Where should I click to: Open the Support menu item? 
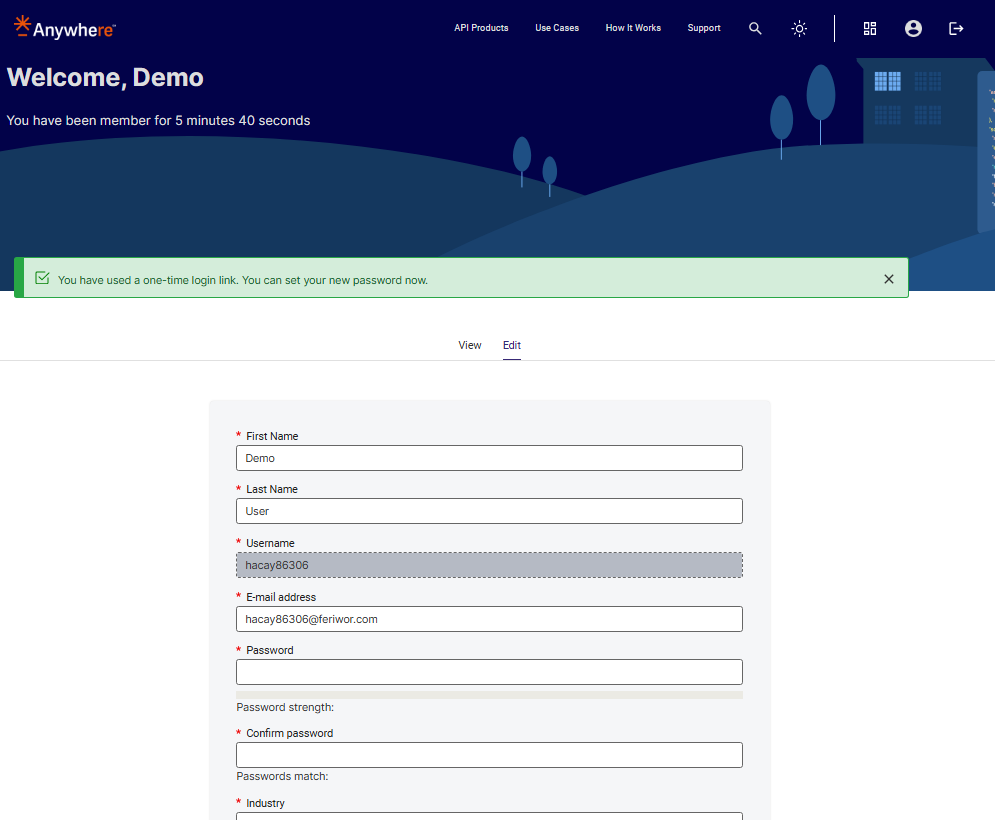(x=704, y=28)
